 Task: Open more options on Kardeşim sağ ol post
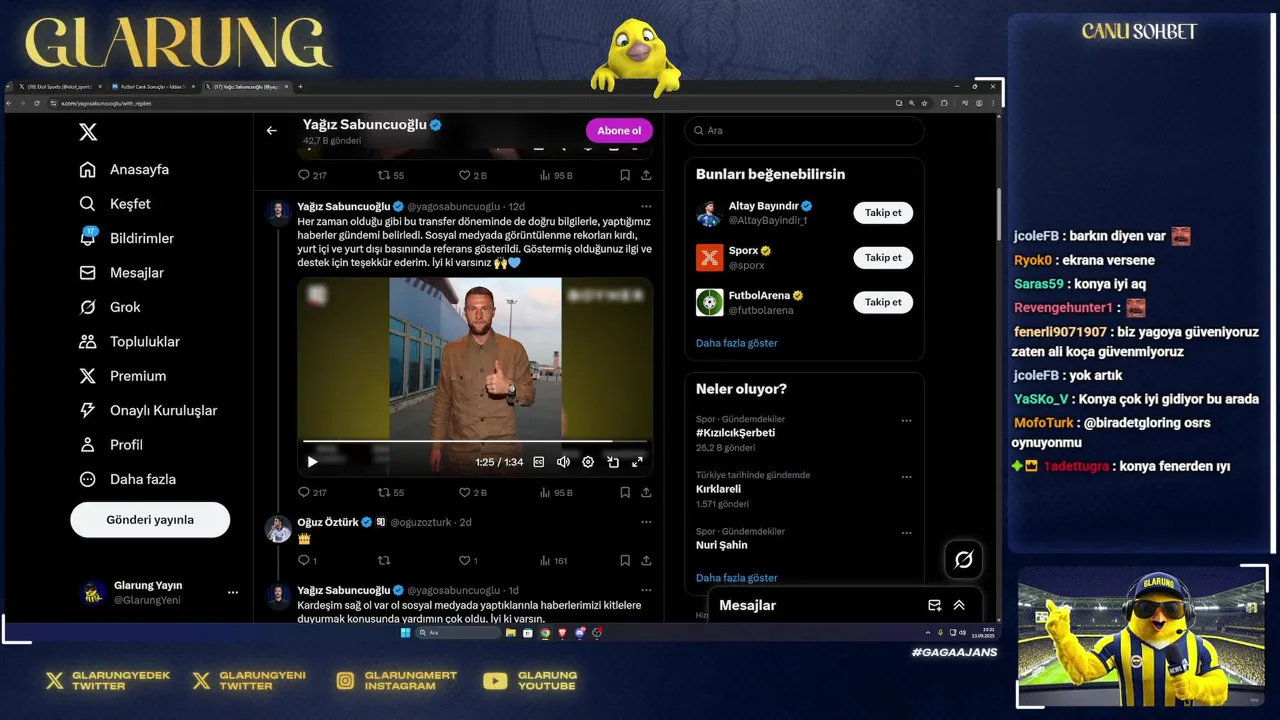click(646, 590)
